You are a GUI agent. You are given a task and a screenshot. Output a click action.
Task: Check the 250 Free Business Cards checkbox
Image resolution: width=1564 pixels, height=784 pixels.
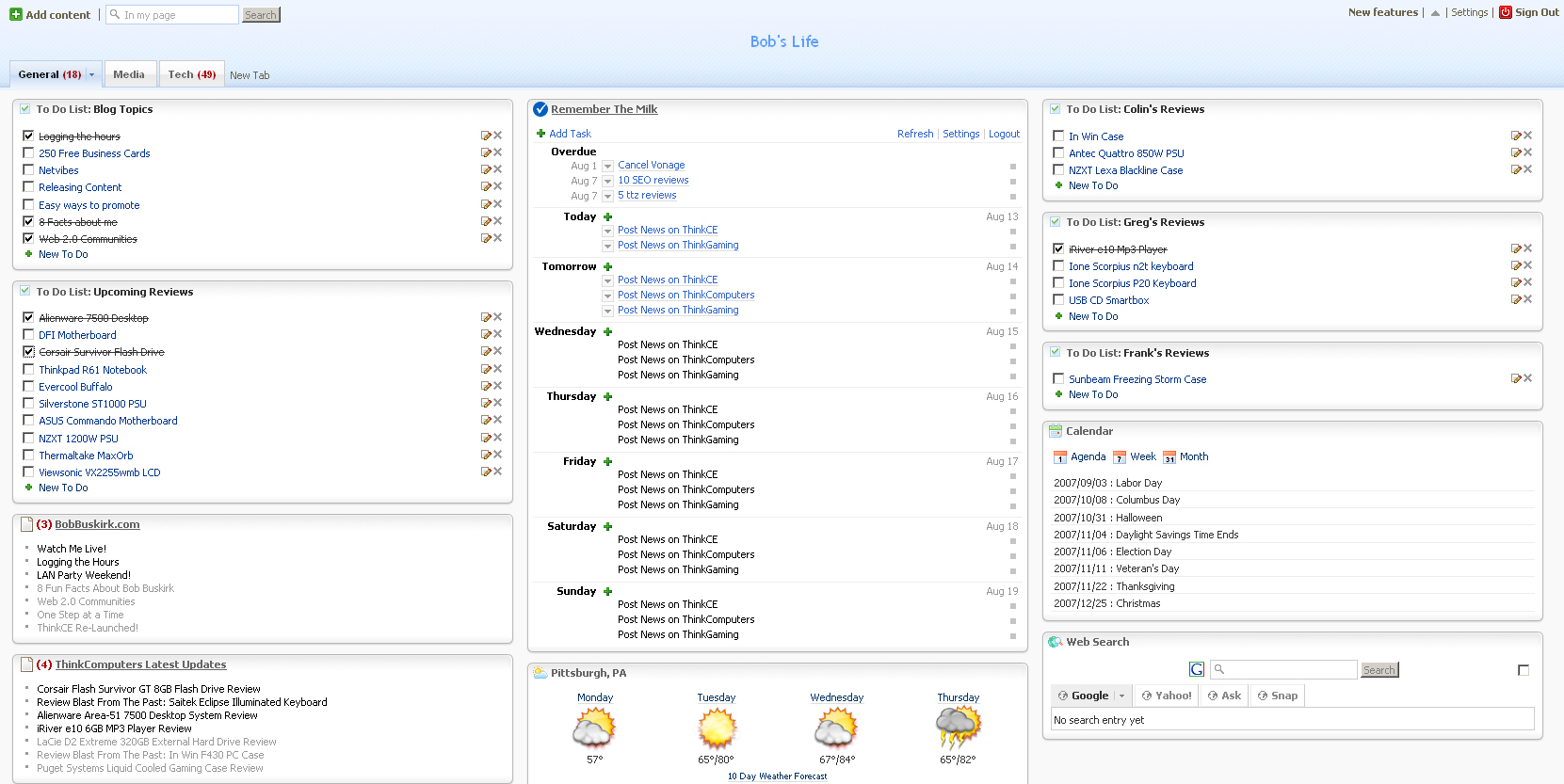28,153
